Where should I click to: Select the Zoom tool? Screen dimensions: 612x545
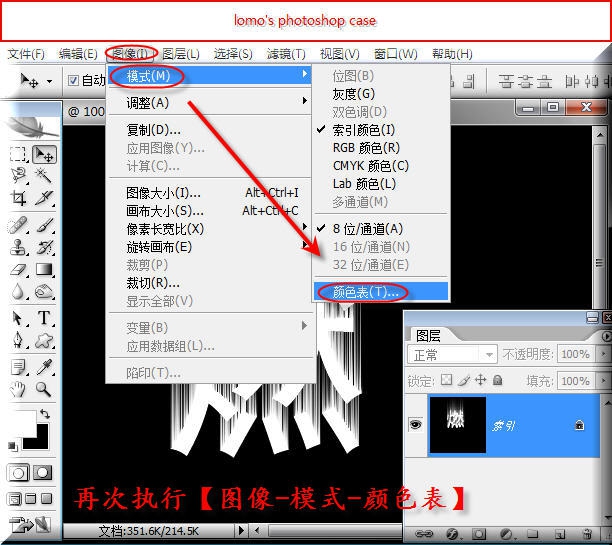[43, 389]
